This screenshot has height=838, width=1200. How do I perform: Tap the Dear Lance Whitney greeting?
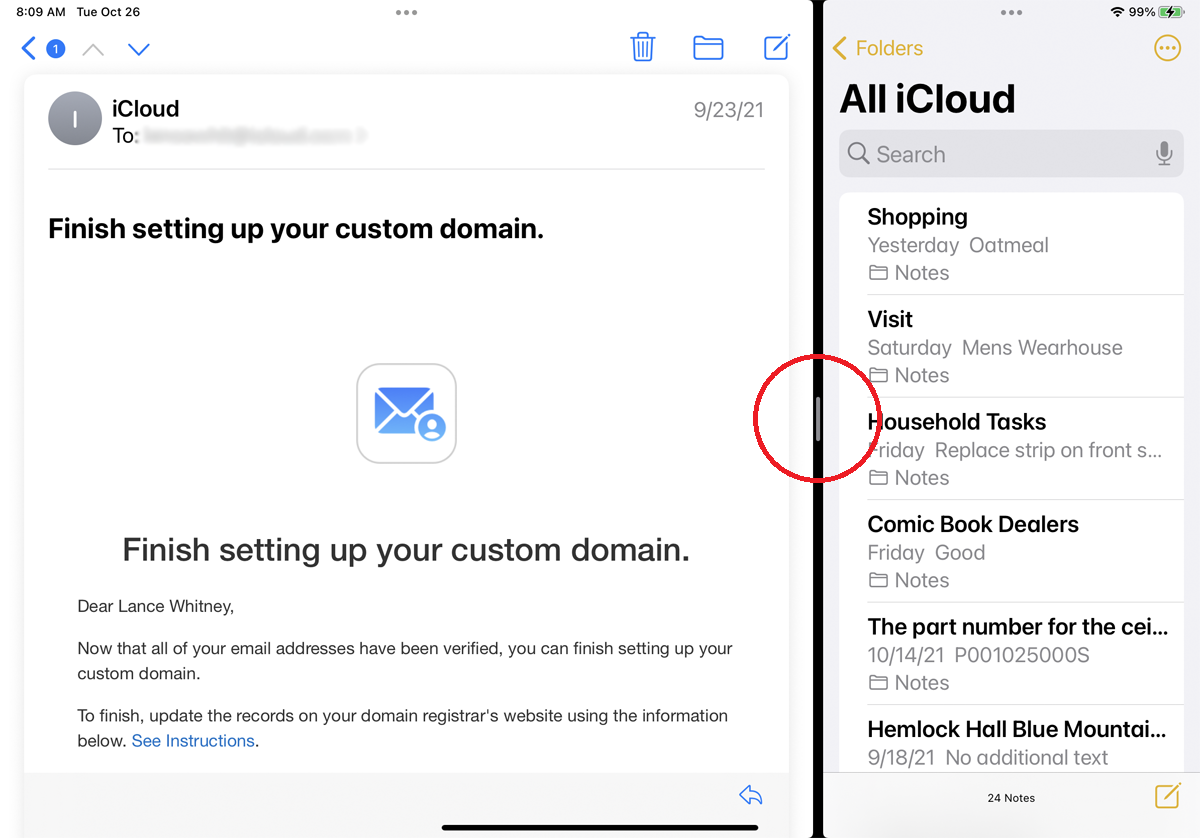click(x=155, y=606)
